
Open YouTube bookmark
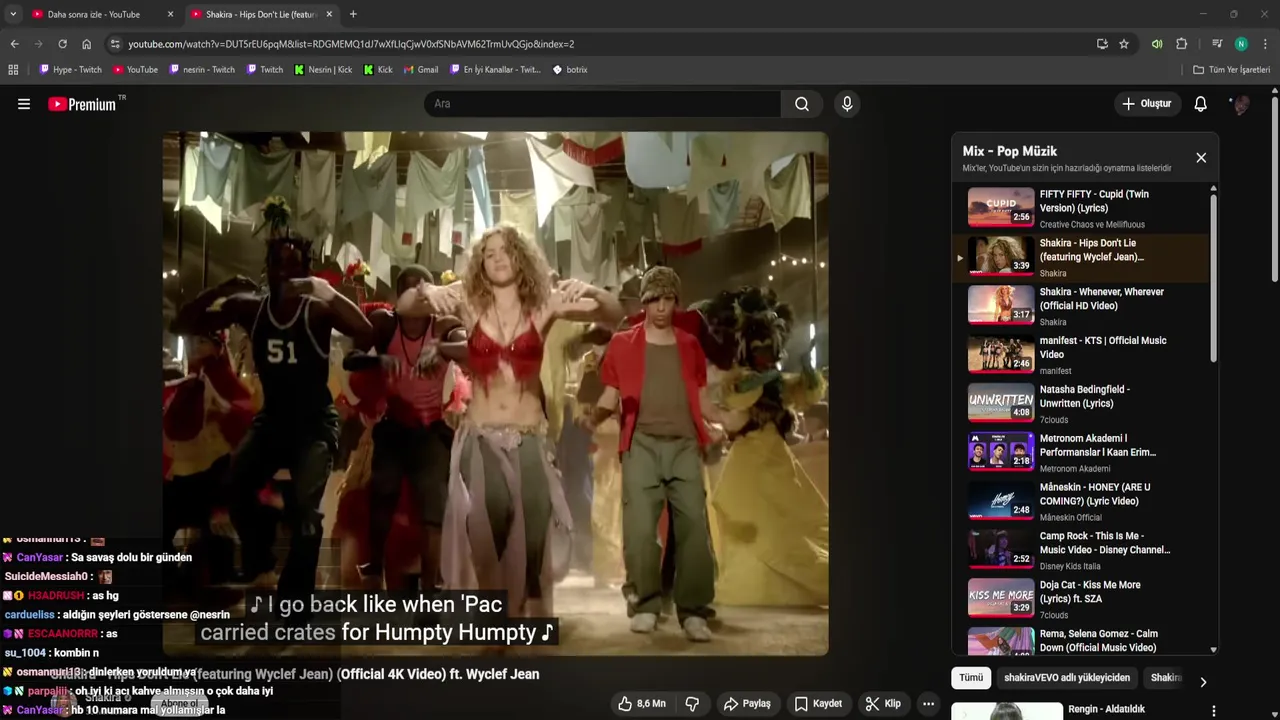click(x=135, y=70)
